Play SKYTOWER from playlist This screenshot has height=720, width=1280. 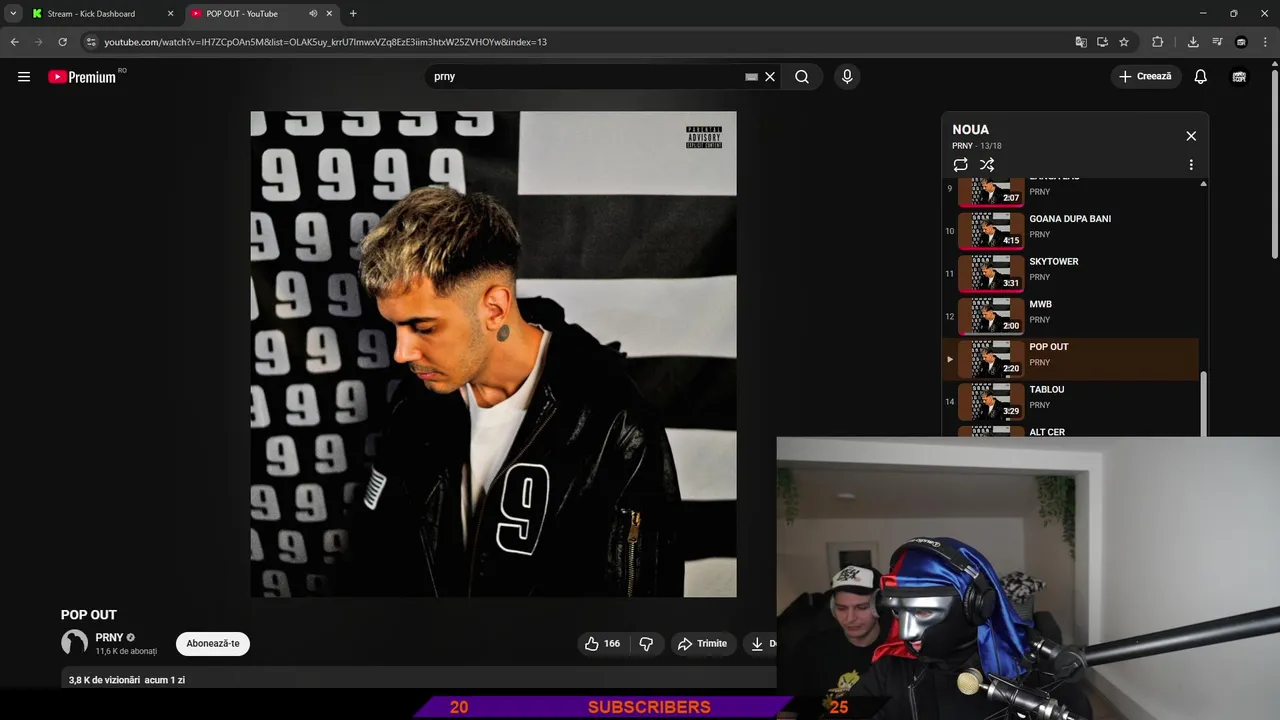tap(1071, 274)
